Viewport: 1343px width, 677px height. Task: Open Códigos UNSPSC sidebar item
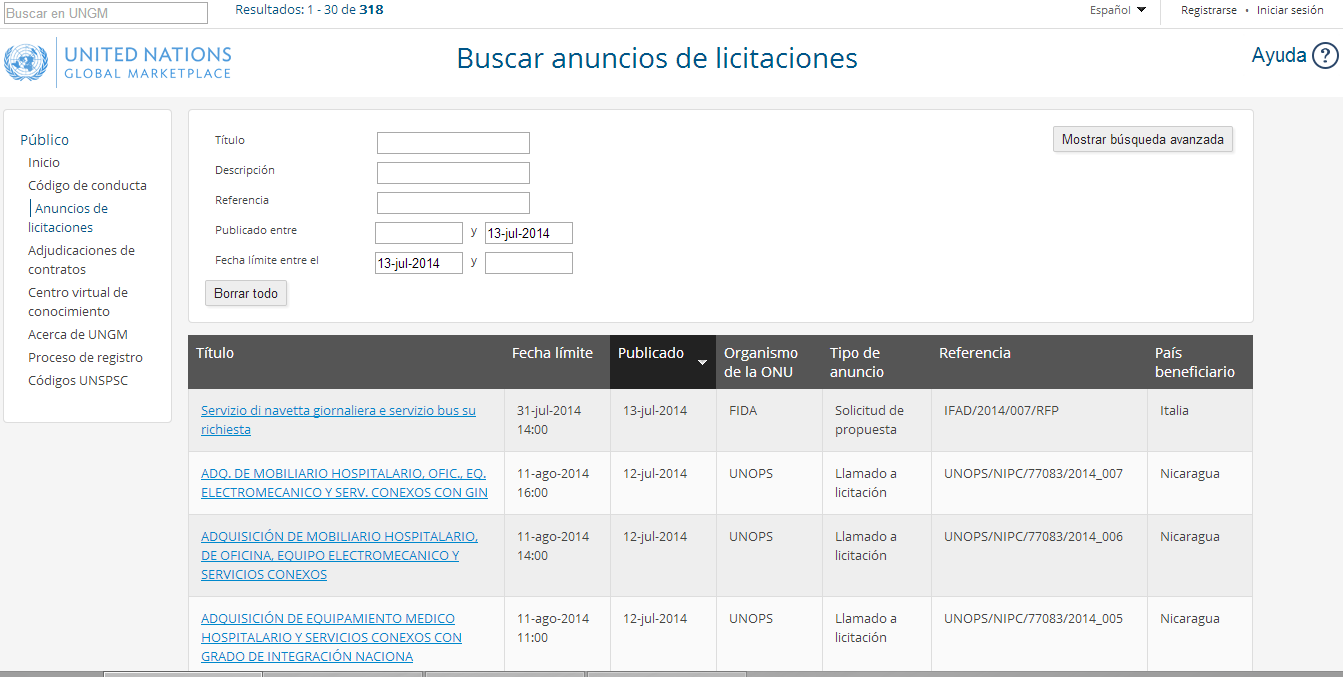[78, 380]
